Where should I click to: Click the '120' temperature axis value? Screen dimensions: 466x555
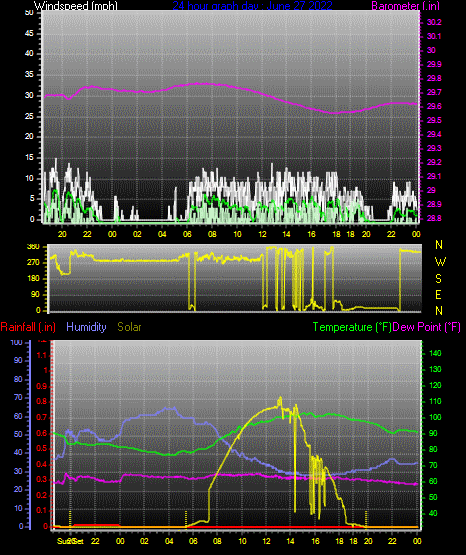[x=435, y=385]
